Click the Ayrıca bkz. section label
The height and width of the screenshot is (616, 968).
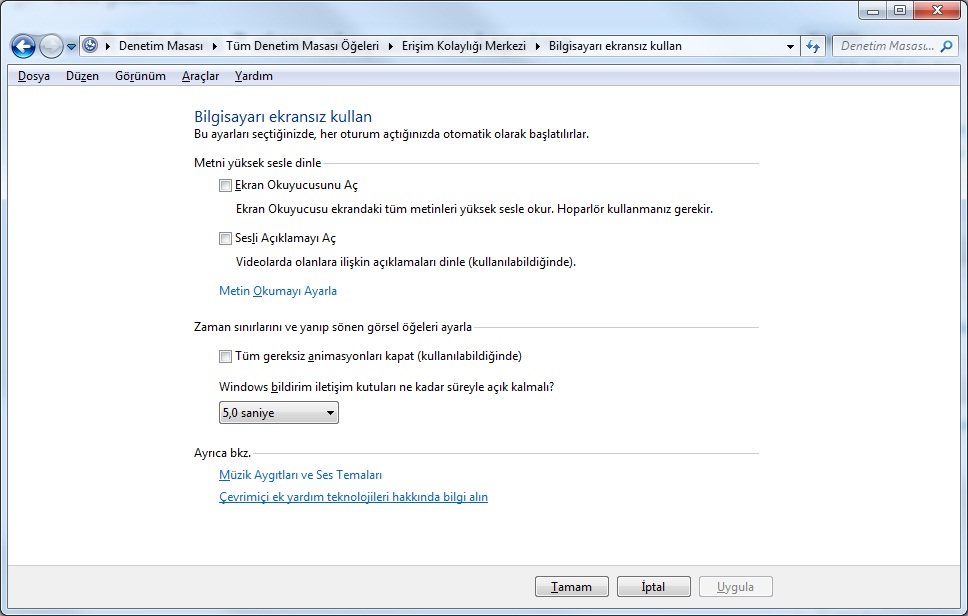point(222,453)
